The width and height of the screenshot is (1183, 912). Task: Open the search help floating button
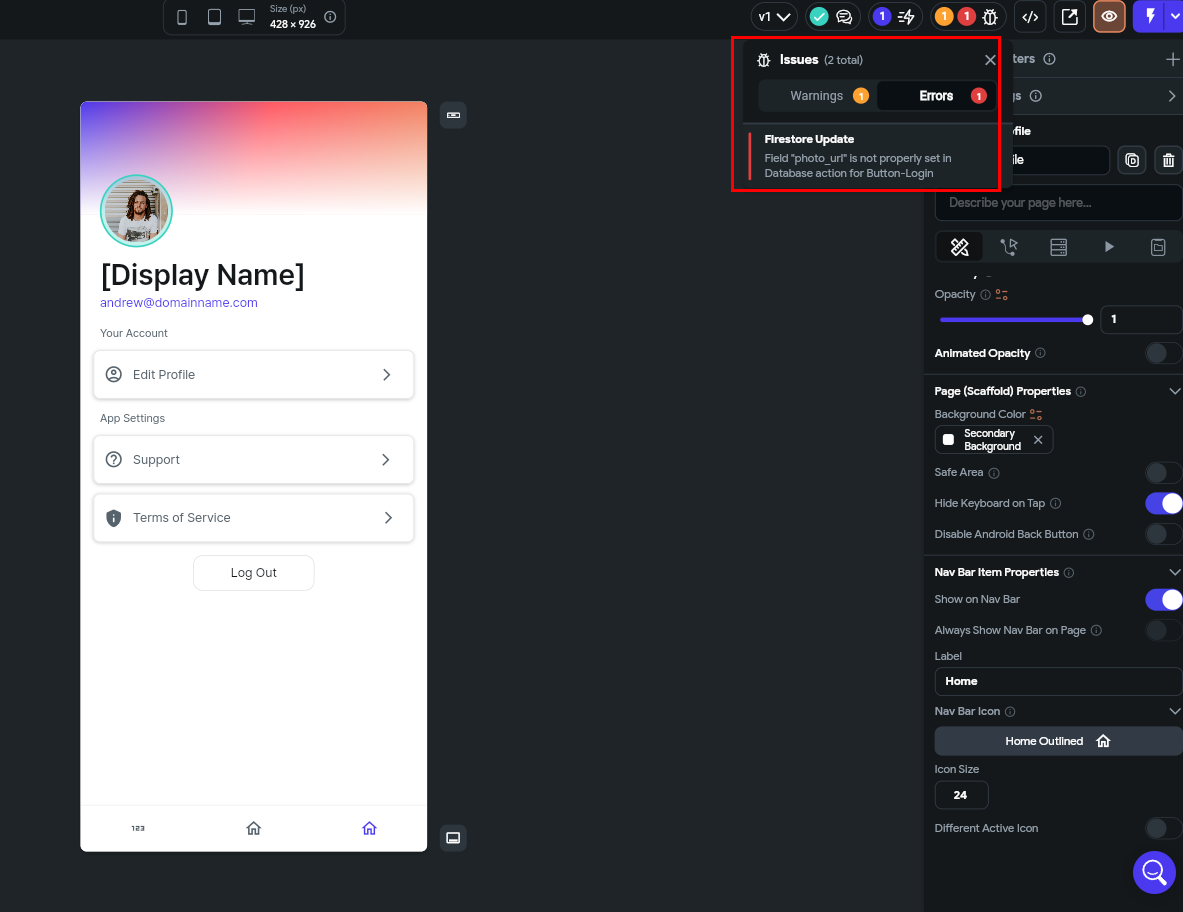click(x=1154, y=872)
